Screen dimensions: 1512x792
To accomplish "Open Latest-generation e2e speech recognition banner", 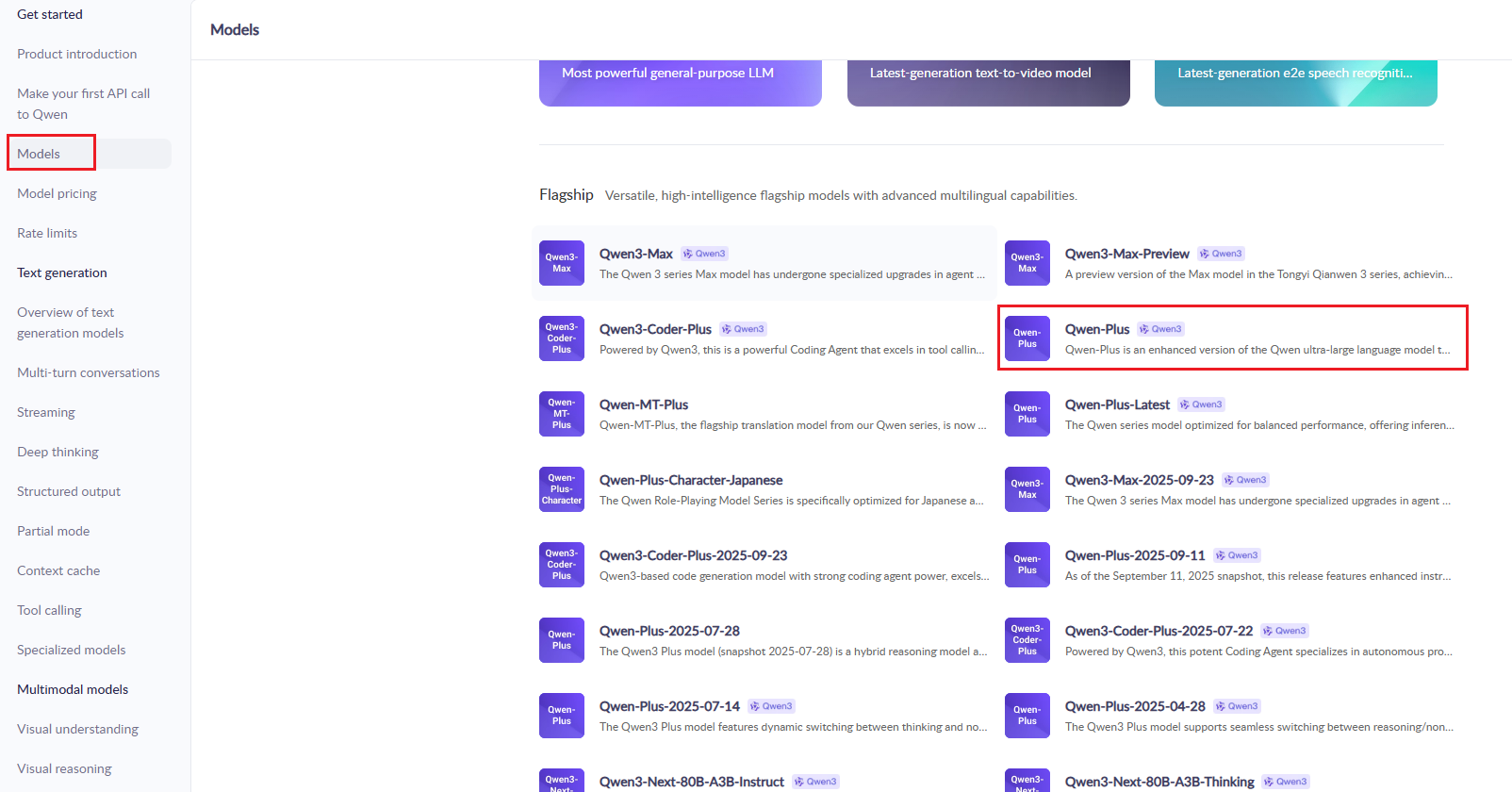I will (1296, 83).
